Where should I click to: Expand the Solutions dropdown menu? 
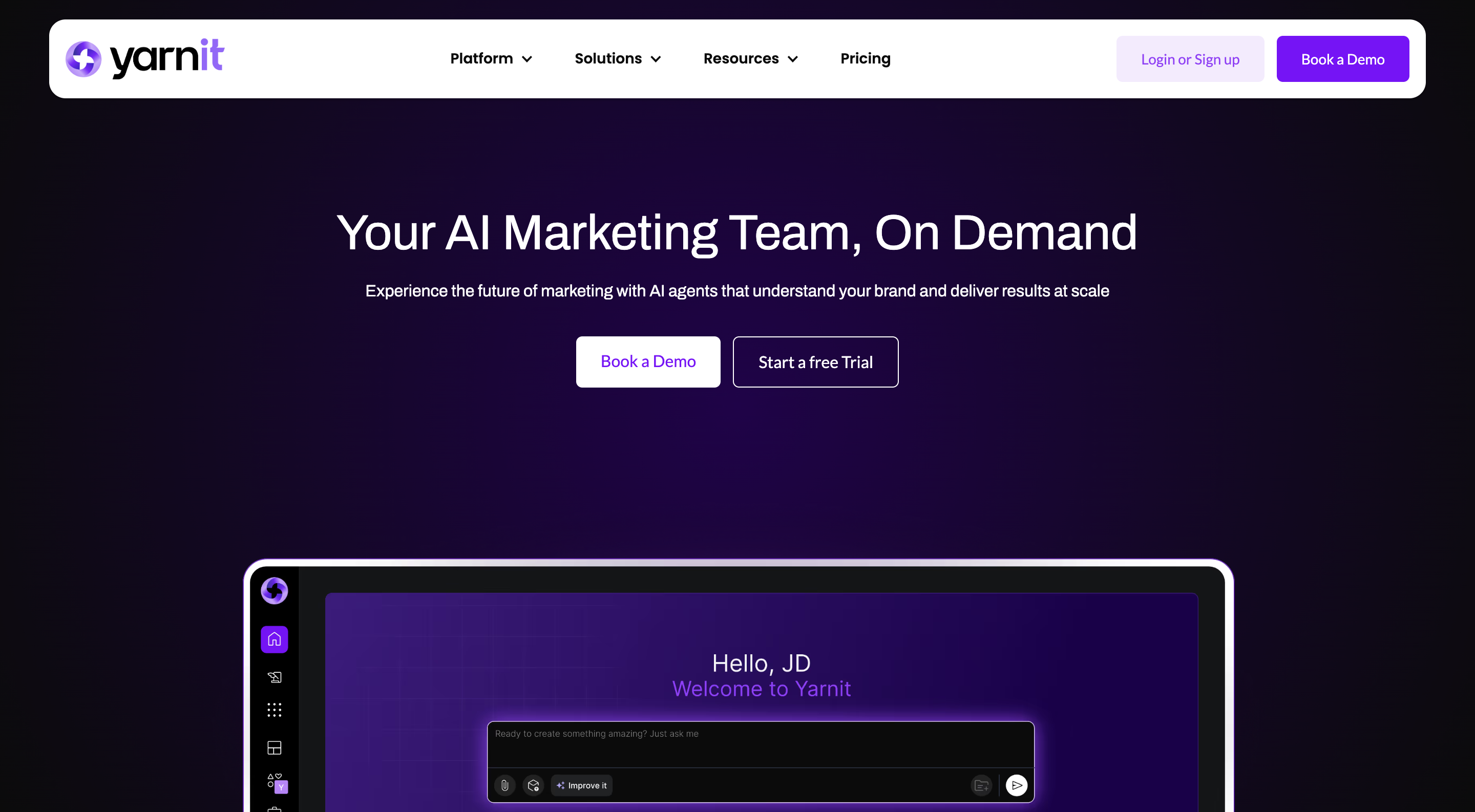pos(617,58)
